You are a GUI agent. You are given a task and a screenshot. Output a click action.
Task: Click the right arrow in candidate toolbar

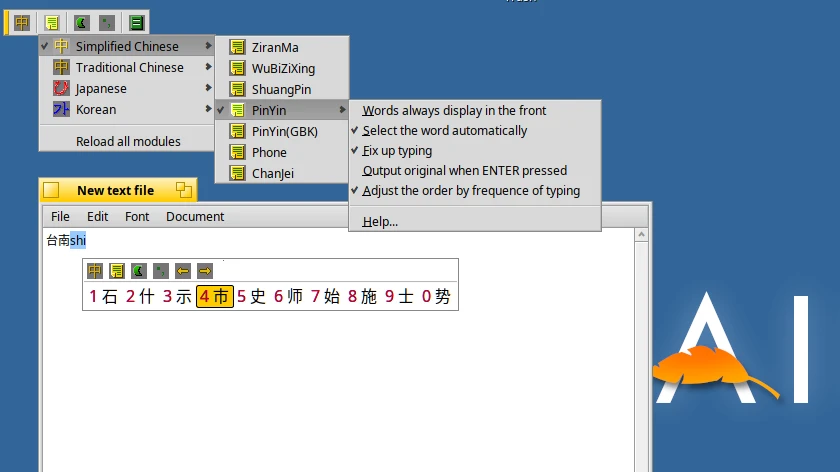click(204, 270)
